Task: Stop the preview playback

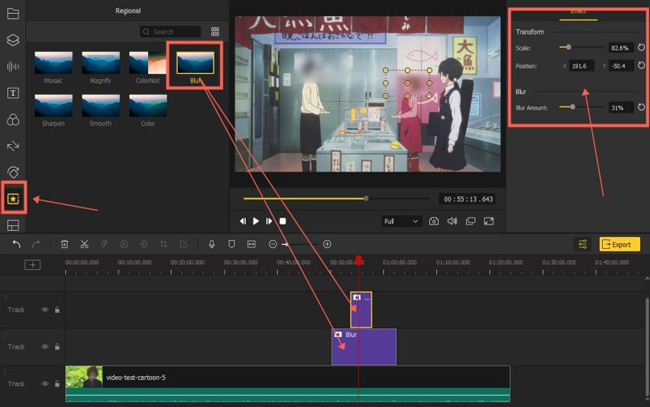Action: click(x=283, y=221)
